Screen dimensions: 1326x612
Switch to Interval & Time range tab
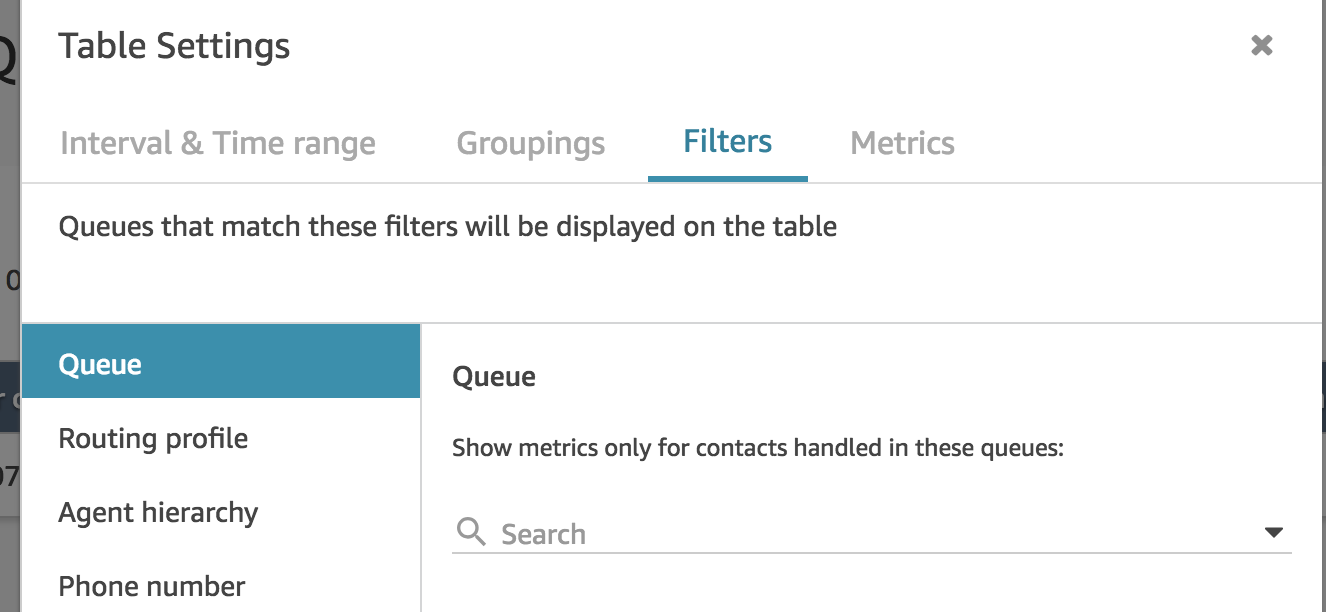point(218,143)
